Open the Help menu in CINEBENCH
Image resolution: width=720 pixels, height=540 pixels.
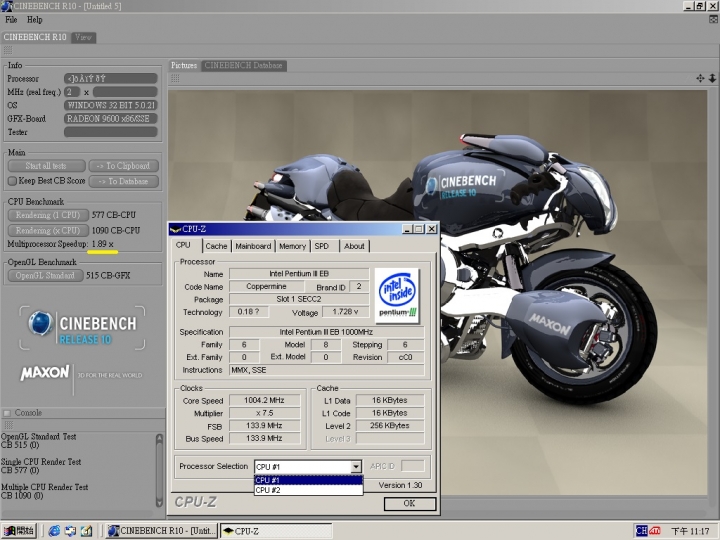[x=34, y=20]
